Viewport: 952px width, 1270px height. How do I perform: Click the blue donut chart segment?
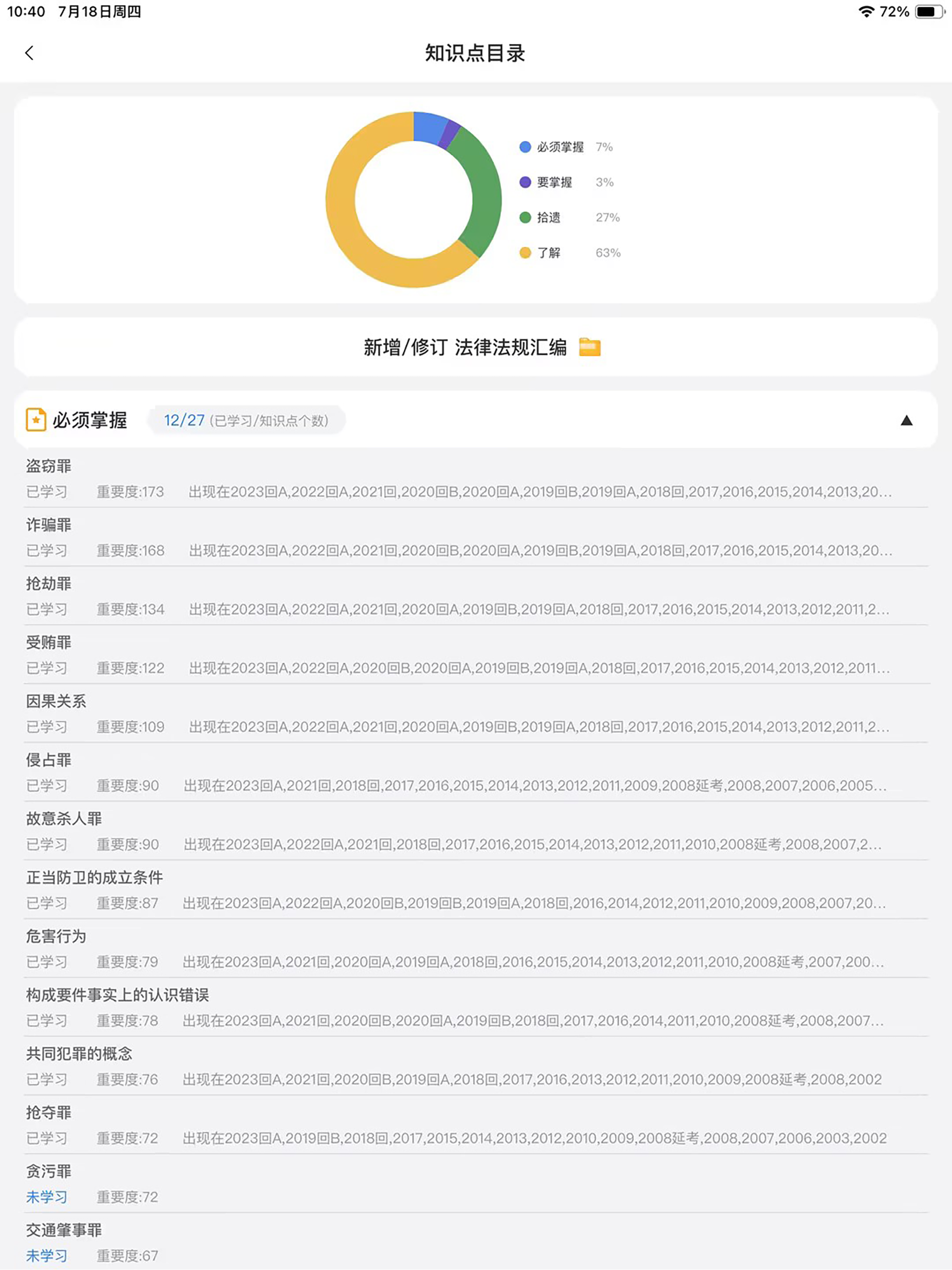pos(430,127)
